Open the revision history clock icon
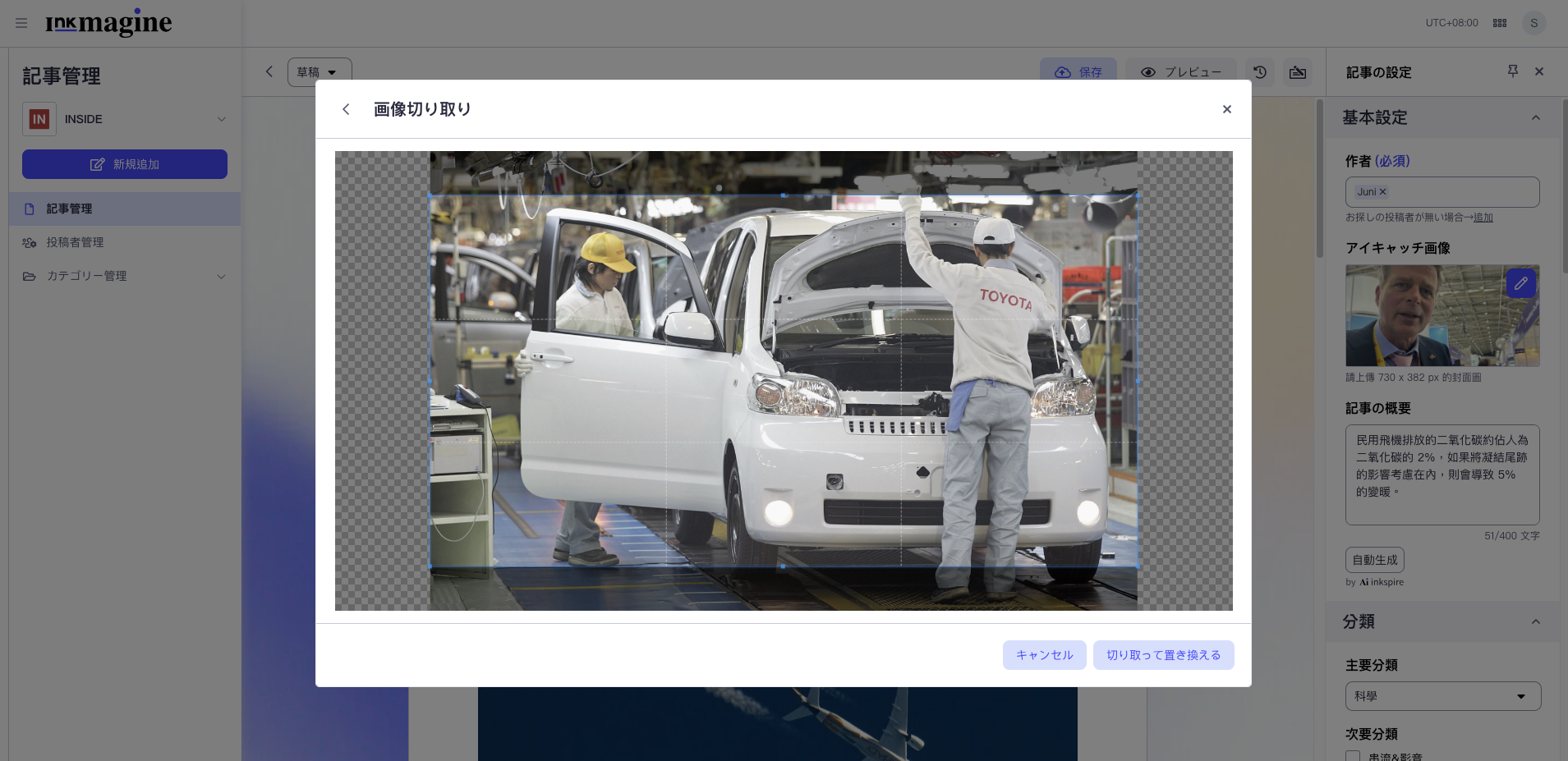 tap(1260, 72)
